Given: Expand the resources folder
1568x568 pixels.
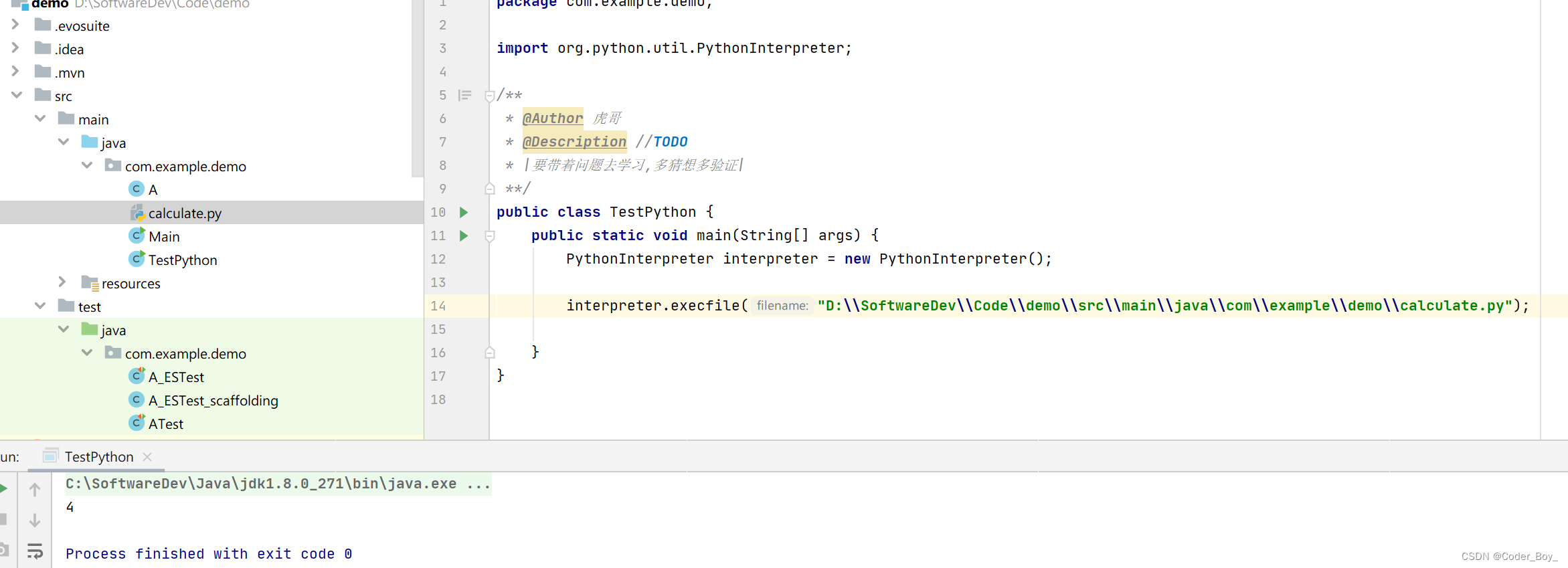Looking at the screenshot, I should click(x=62, y=282).
